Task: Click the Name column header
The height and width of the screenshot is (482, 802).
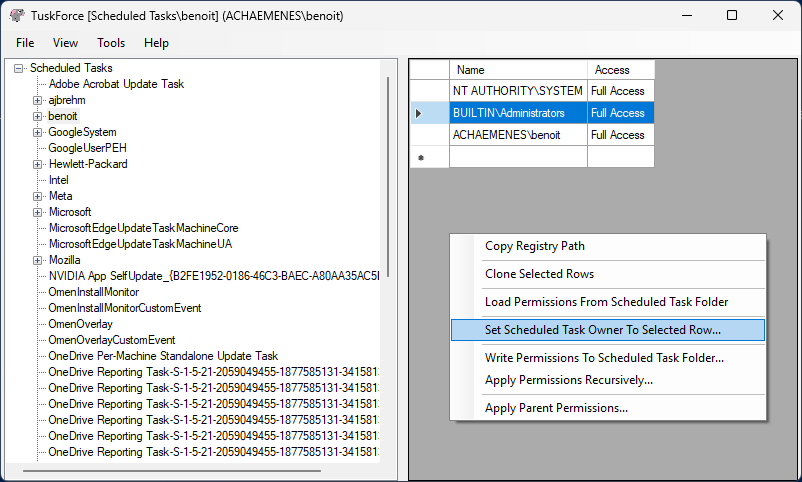Action: click(470, 70)
